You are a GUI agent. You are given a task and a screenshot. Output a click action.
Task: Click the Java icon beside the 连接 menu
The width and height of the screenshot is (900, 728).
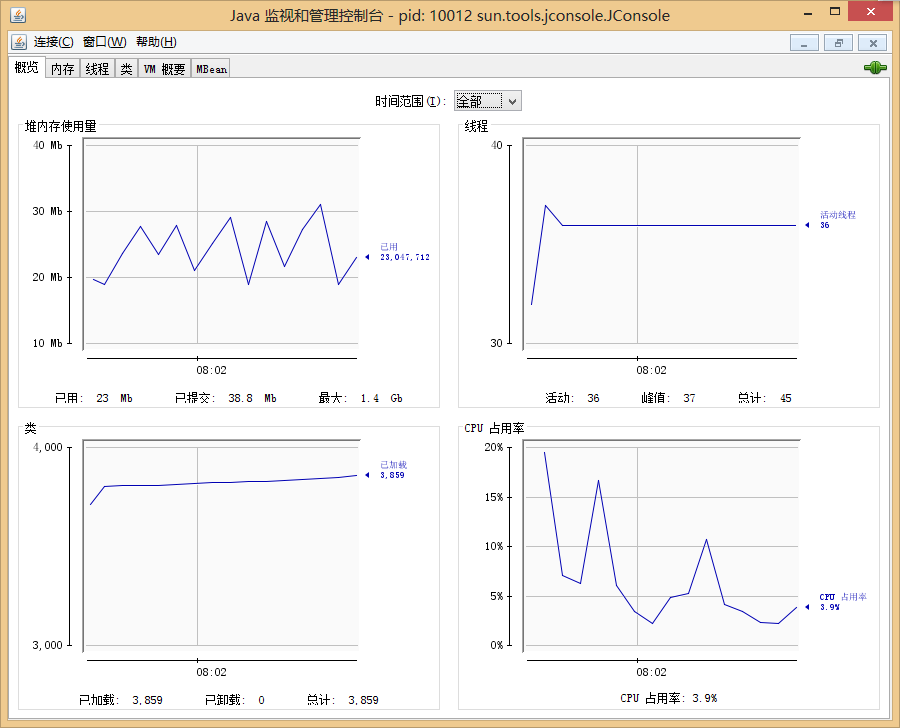point(19,42)
